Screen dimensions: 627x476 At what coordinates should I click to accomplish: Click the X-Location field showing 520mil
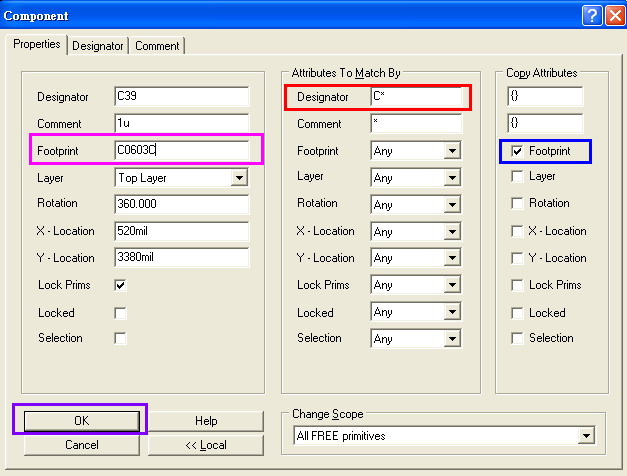(182, 231)
